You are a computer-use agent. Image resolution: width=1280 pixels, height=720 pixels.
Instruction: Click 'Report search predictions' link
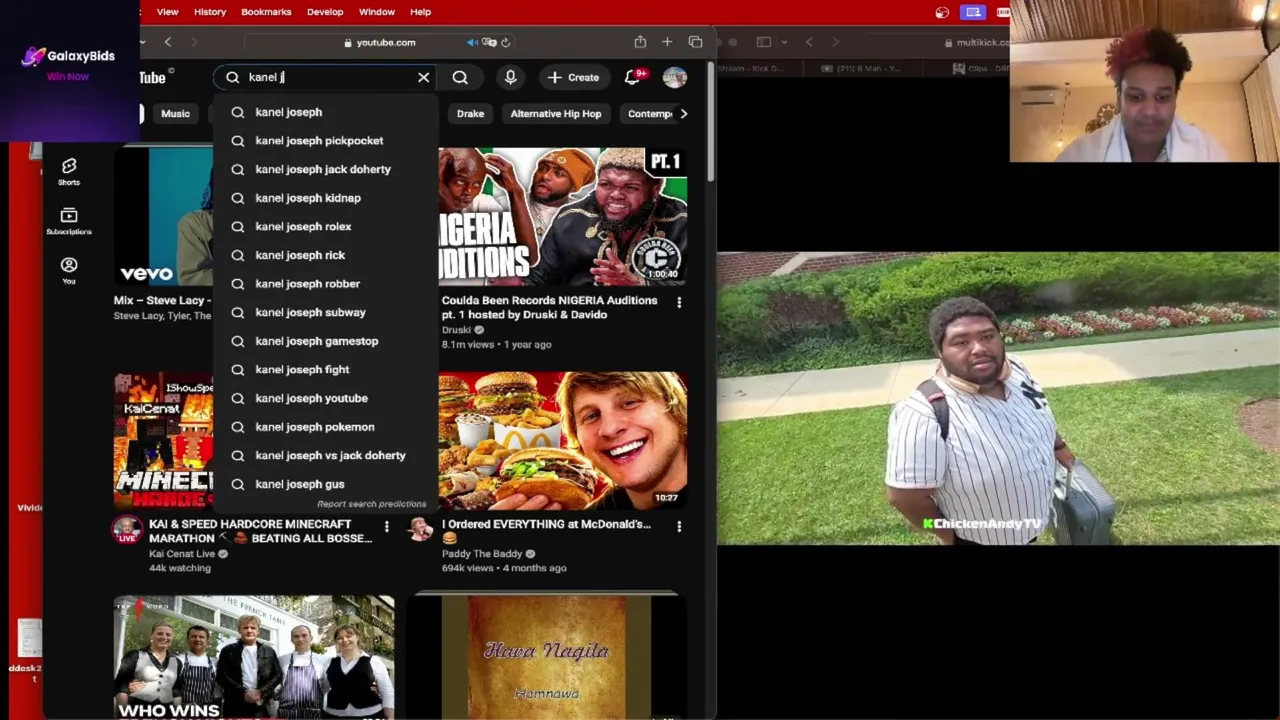coord(371,504)
